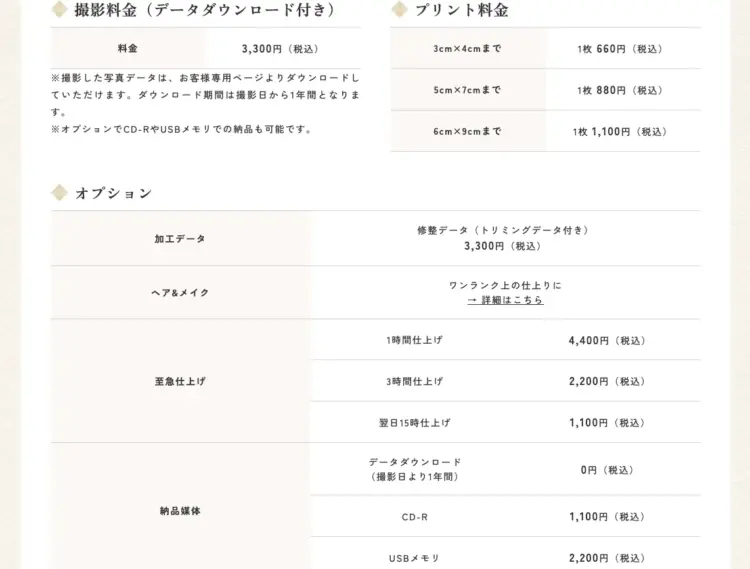Click the diamond icon beside 撮影料金 heading

(59, 10)
